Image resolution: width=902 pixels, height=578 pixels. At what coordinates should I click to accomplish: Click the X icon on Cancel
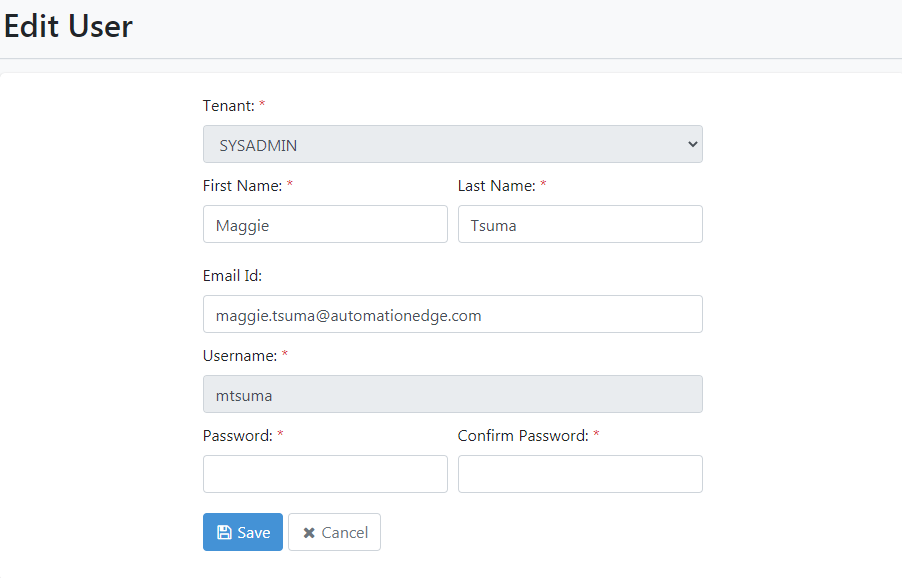tap(309, 533)
